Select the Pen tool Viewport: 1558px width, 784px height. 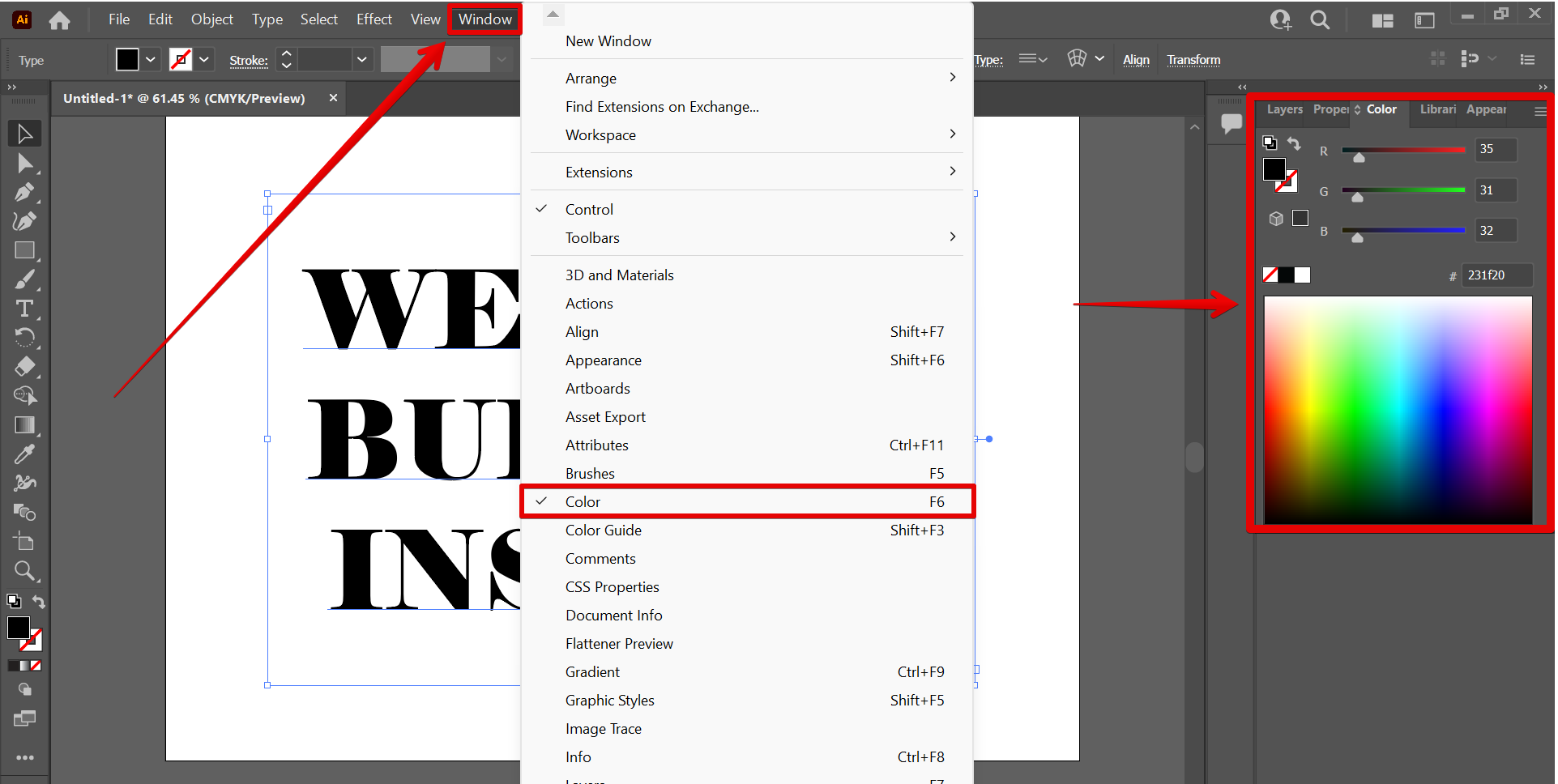tap(24, 193)
